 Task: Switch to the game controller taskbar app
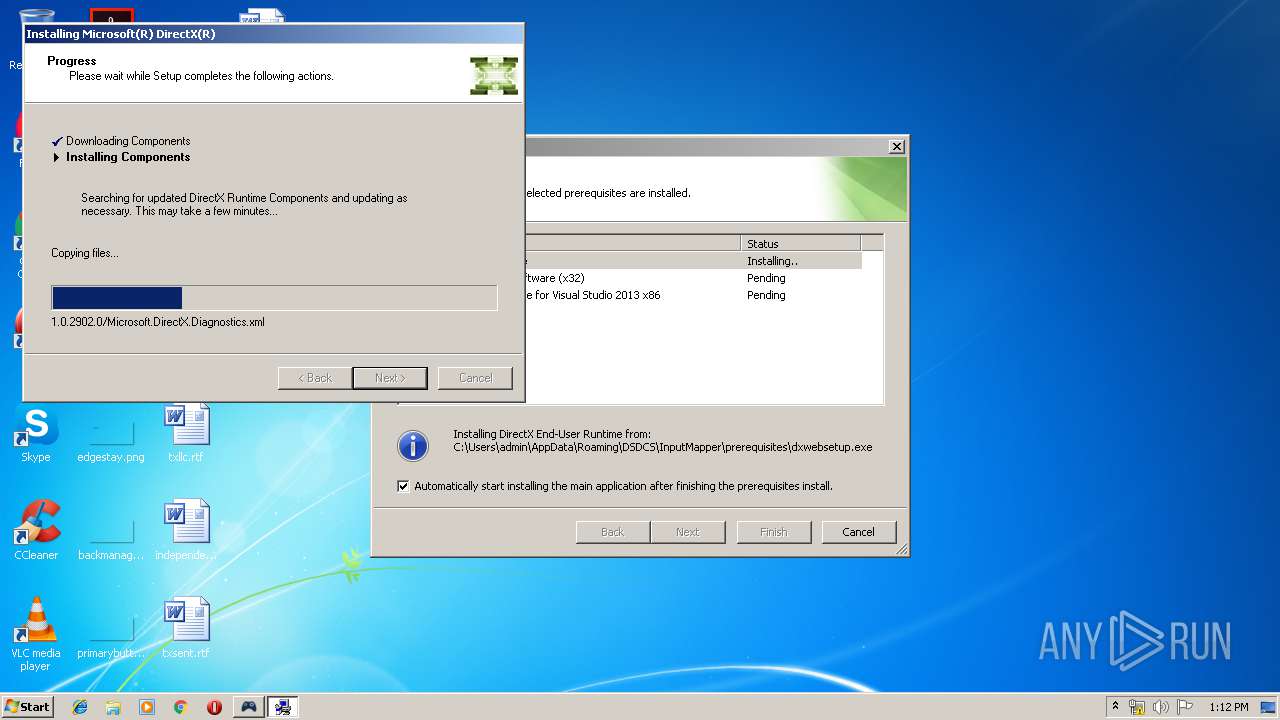point(248,707)
